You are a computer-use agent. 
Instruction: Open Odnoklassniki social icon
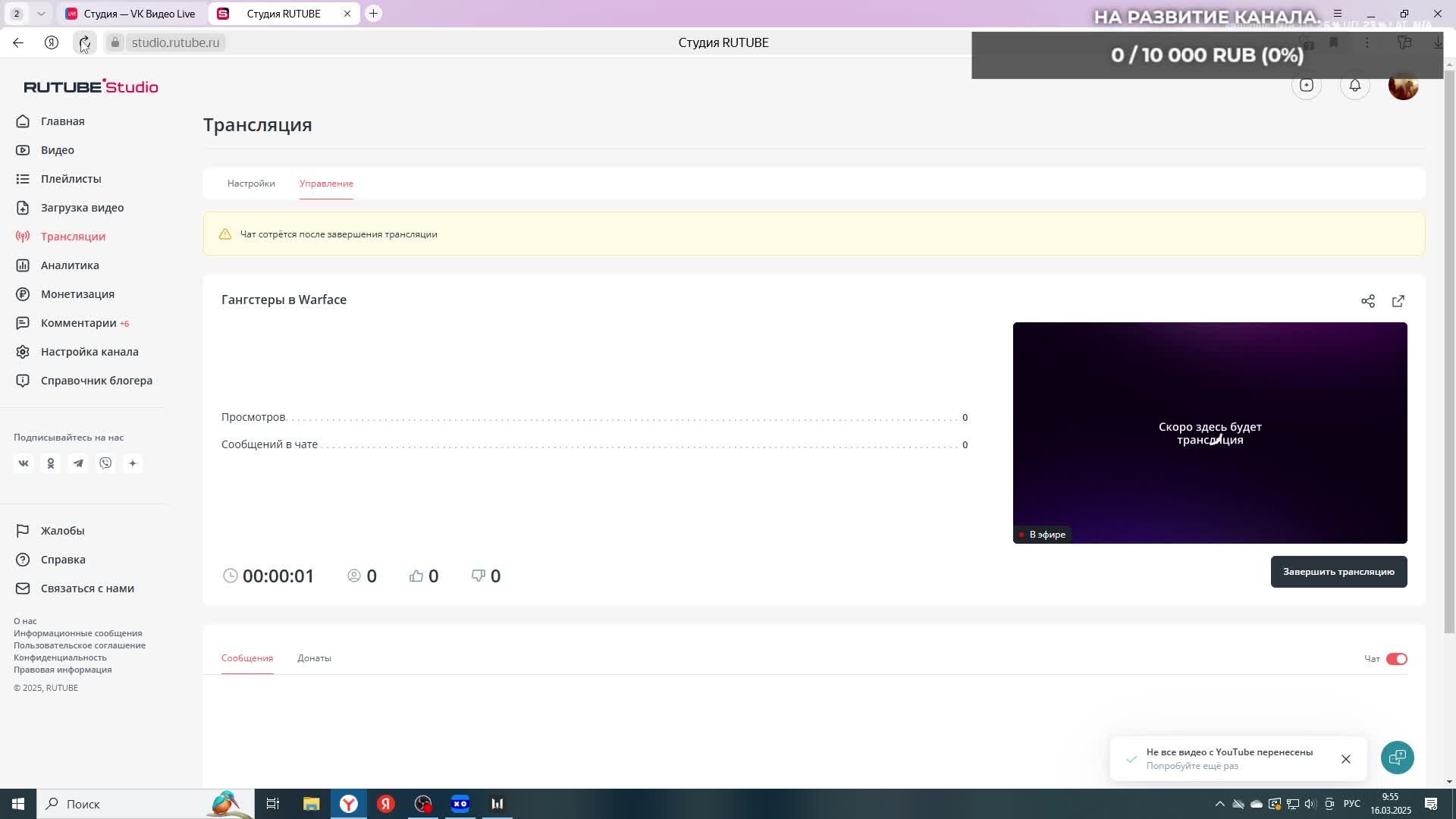point(51,463)
